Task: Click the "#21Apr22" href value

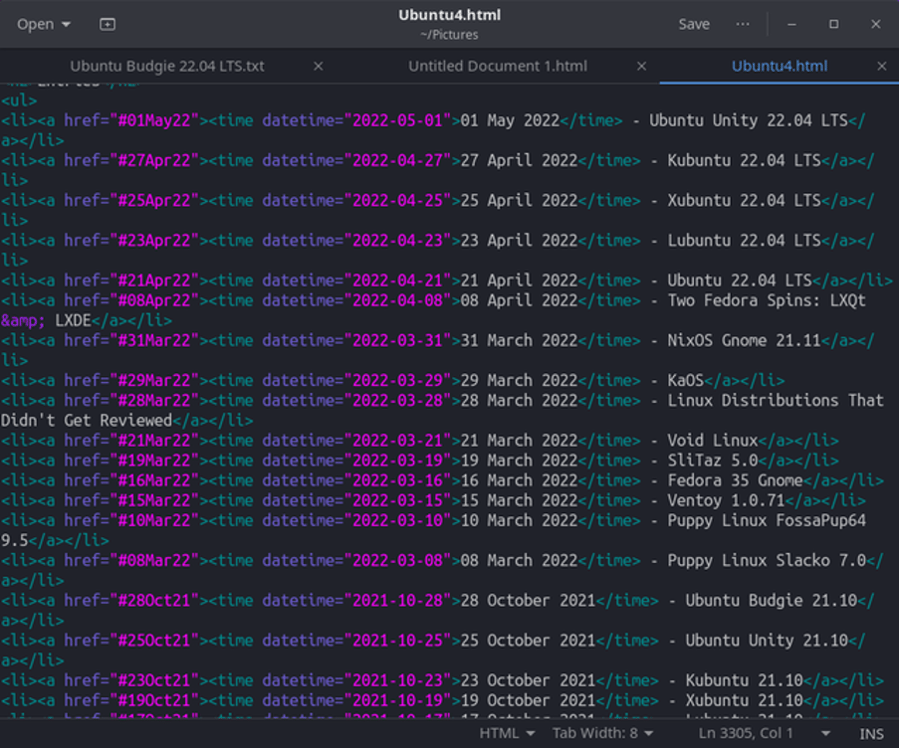Action: point(154,280)
